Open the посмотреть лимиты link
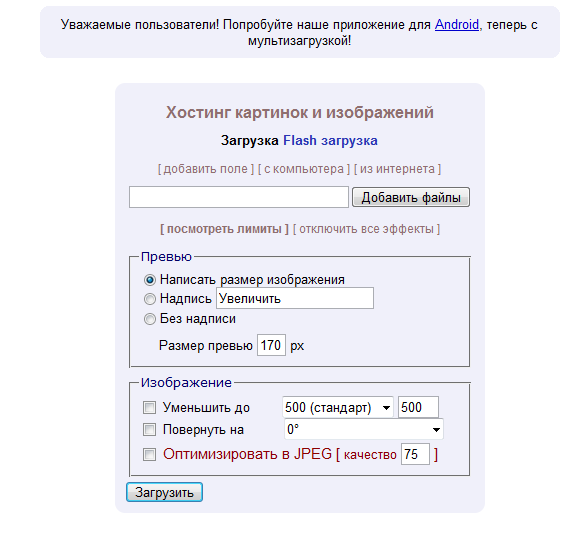Screen dimensions: 584x542 (224, 229)
